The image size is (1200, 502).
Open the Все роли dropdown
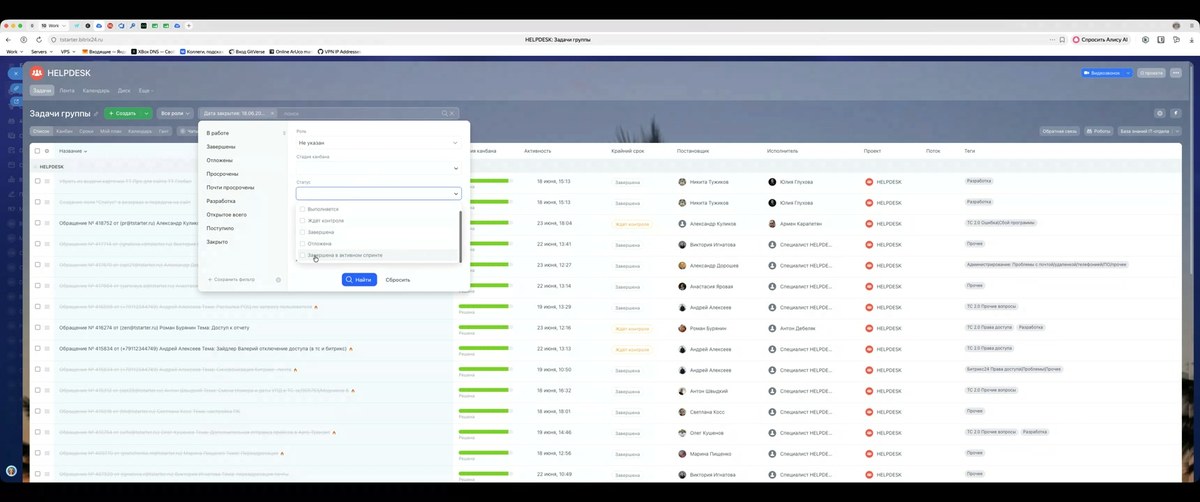pyautogui.click(x=176, y=114)
